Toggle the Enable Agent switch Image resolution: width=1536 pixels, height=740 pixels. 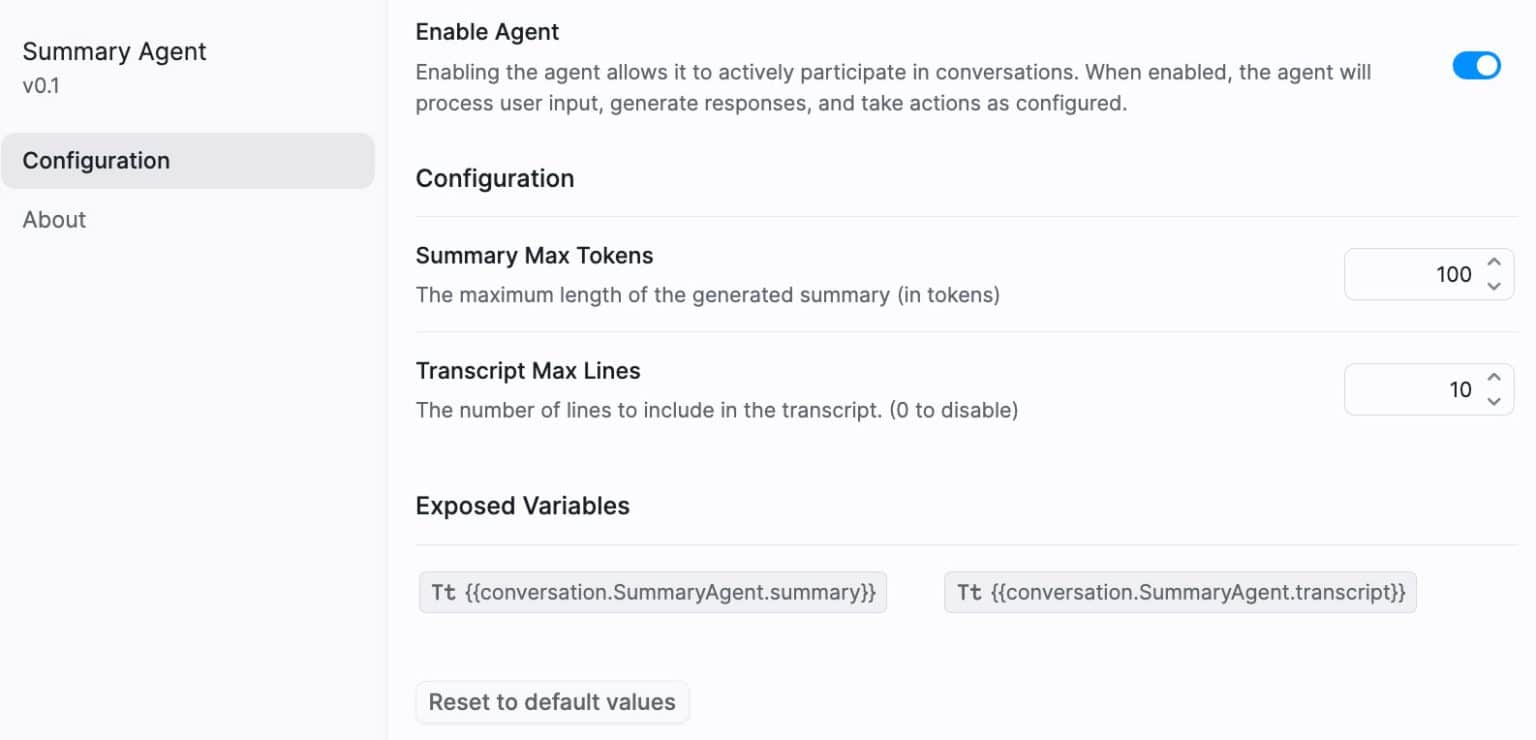point(1476,66)
